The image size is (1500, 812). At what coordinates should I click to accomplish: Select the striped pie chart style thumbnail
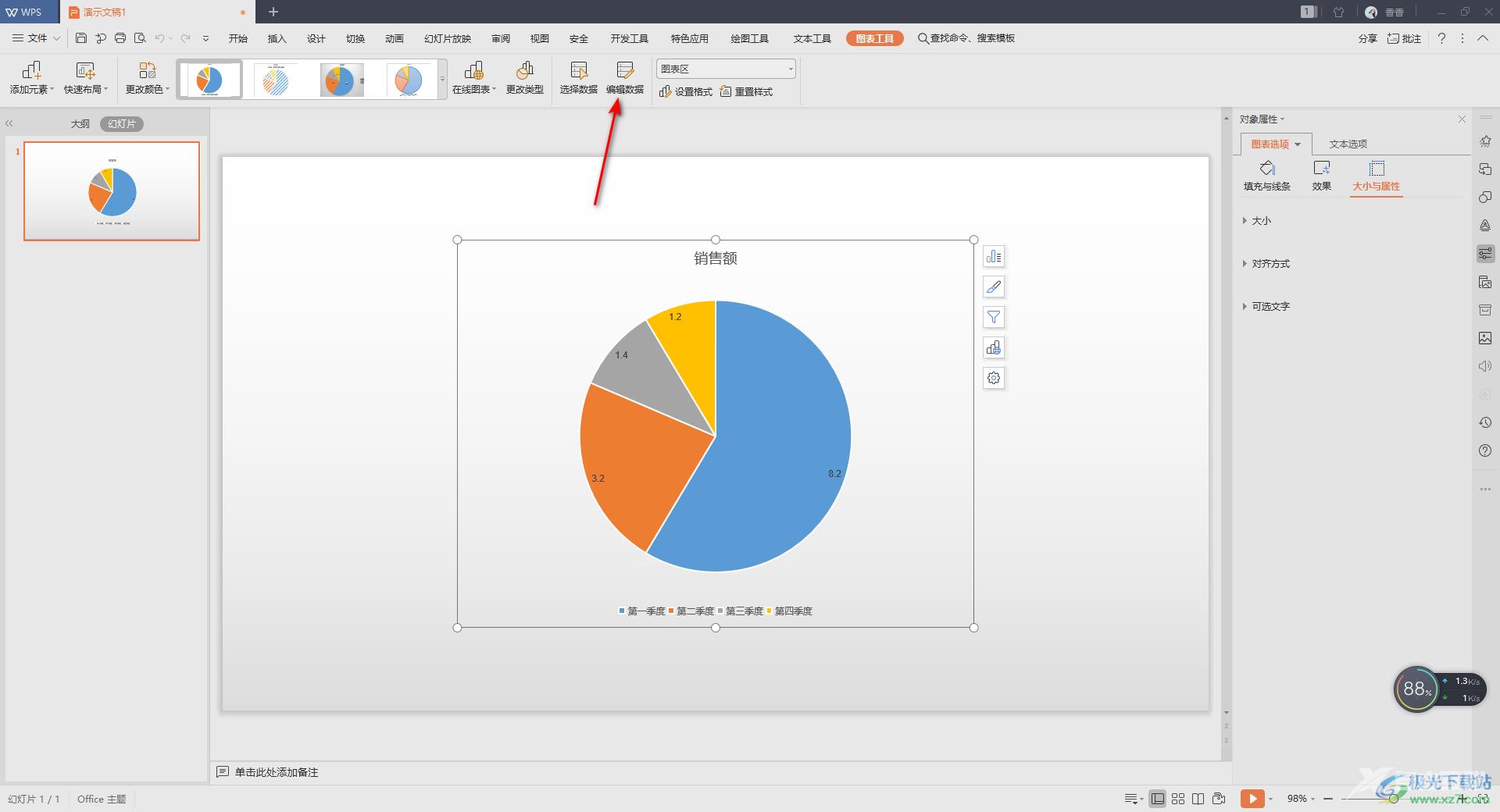275,80
